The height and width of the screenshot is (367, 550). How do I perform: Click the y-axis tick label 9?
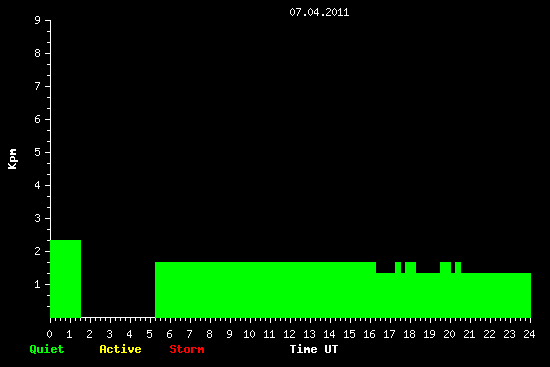coord(38,21)
